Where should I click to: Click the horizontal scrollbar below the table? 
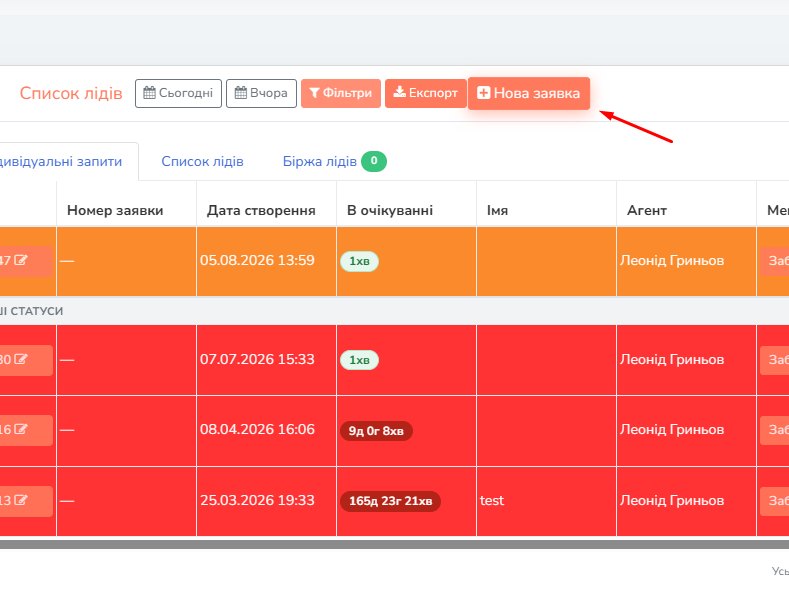394,545
